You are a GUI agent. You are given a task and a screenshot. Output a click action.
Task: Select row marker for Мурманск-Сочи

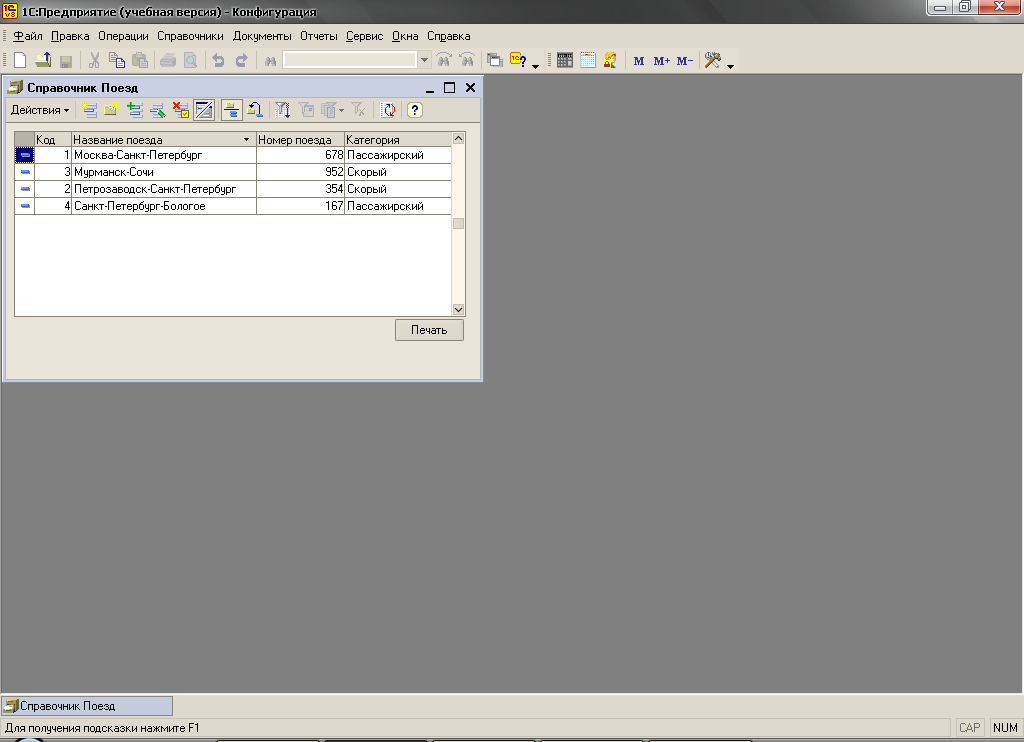coord(24,172)
